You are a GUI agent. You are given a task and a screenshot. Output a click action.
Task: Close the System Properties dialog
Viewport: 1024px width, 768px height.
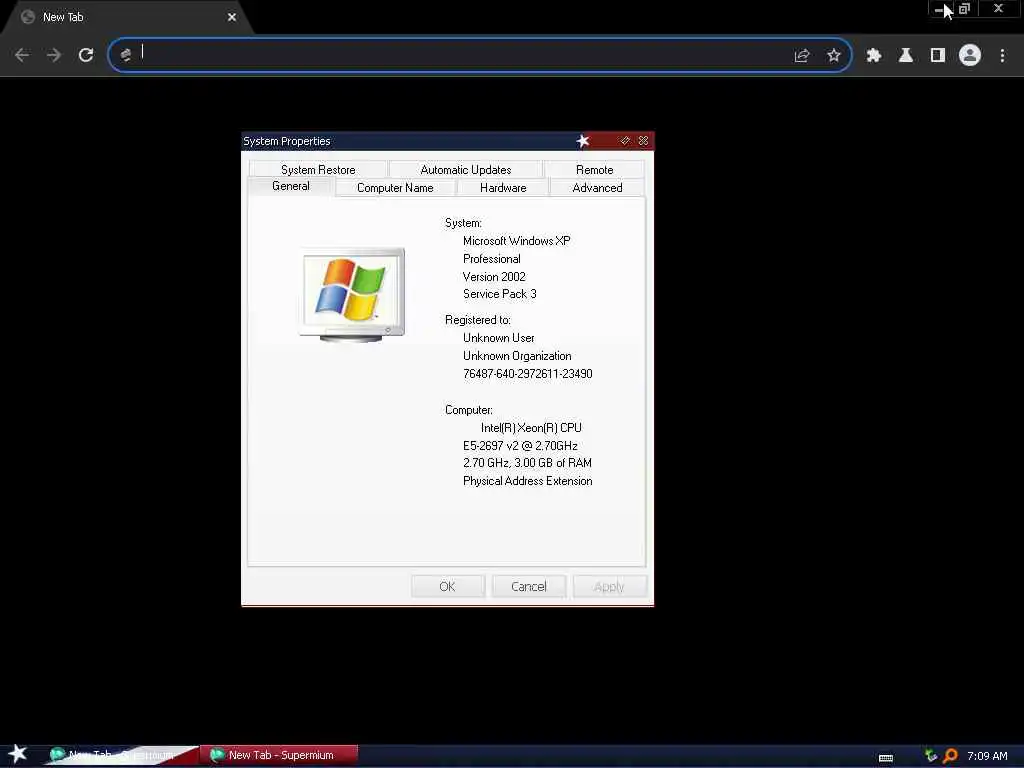[x=643, y=140]
